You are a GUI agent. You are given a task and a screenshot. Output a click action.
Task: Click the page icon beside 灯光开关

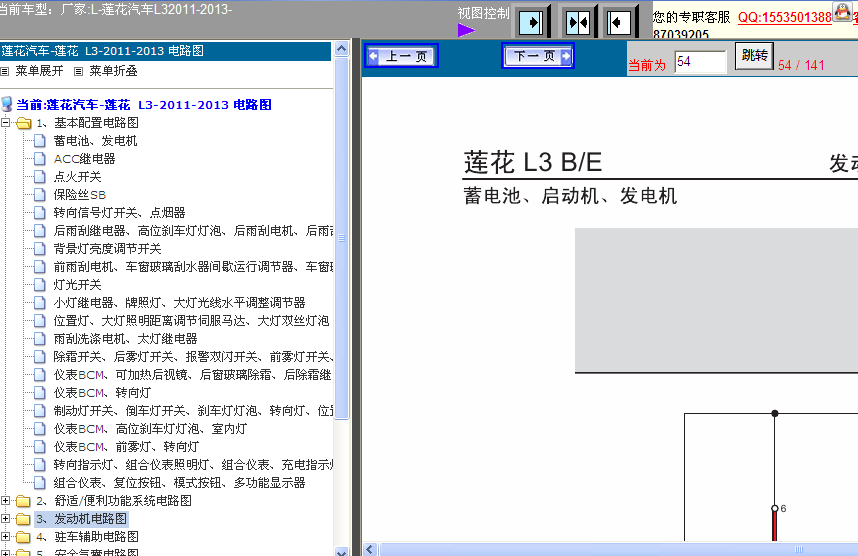(39, 285)
